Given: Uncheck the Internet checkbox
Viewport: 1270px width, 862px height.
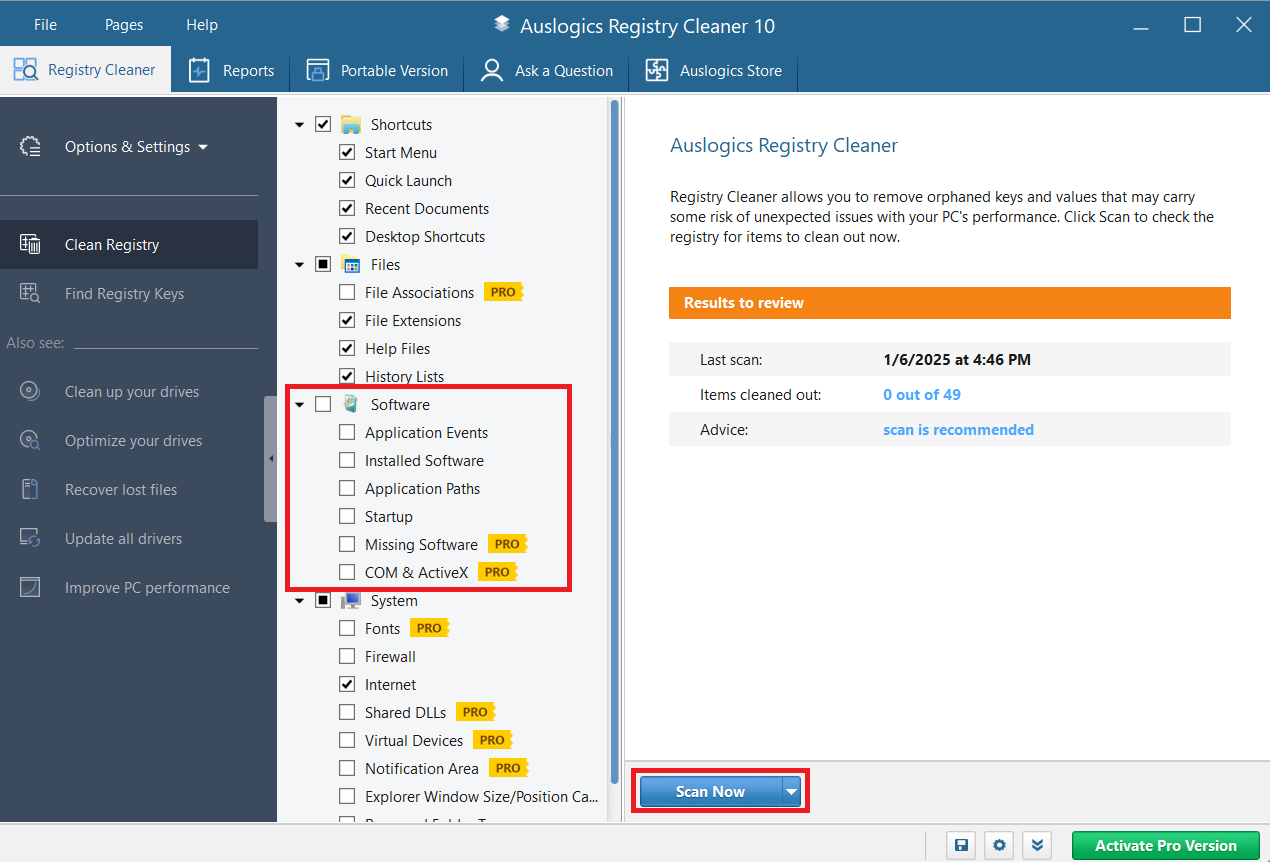Looking at the screenshot, I should (x=347, y=685).
